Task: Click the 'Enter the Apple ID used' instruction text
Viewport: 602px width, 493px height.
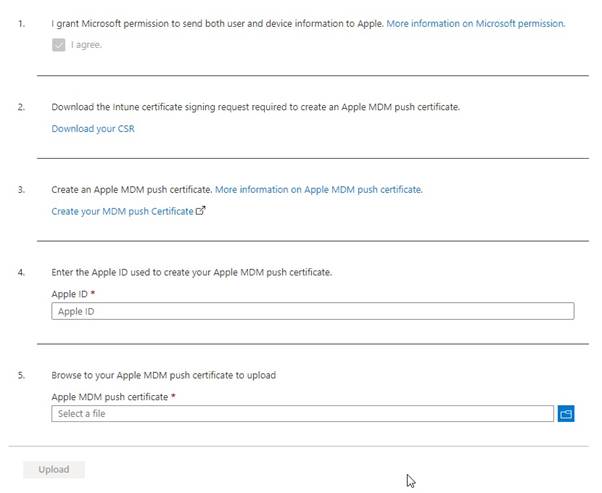Action: click(191, 272)
